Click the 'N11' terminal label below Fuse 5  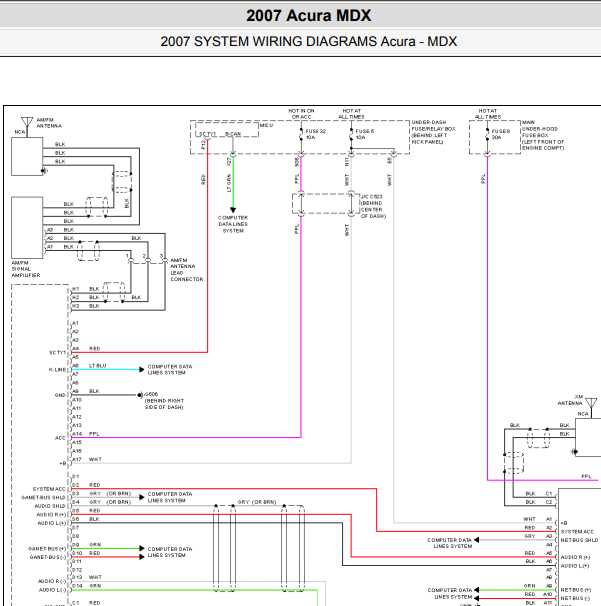point(347,162)
